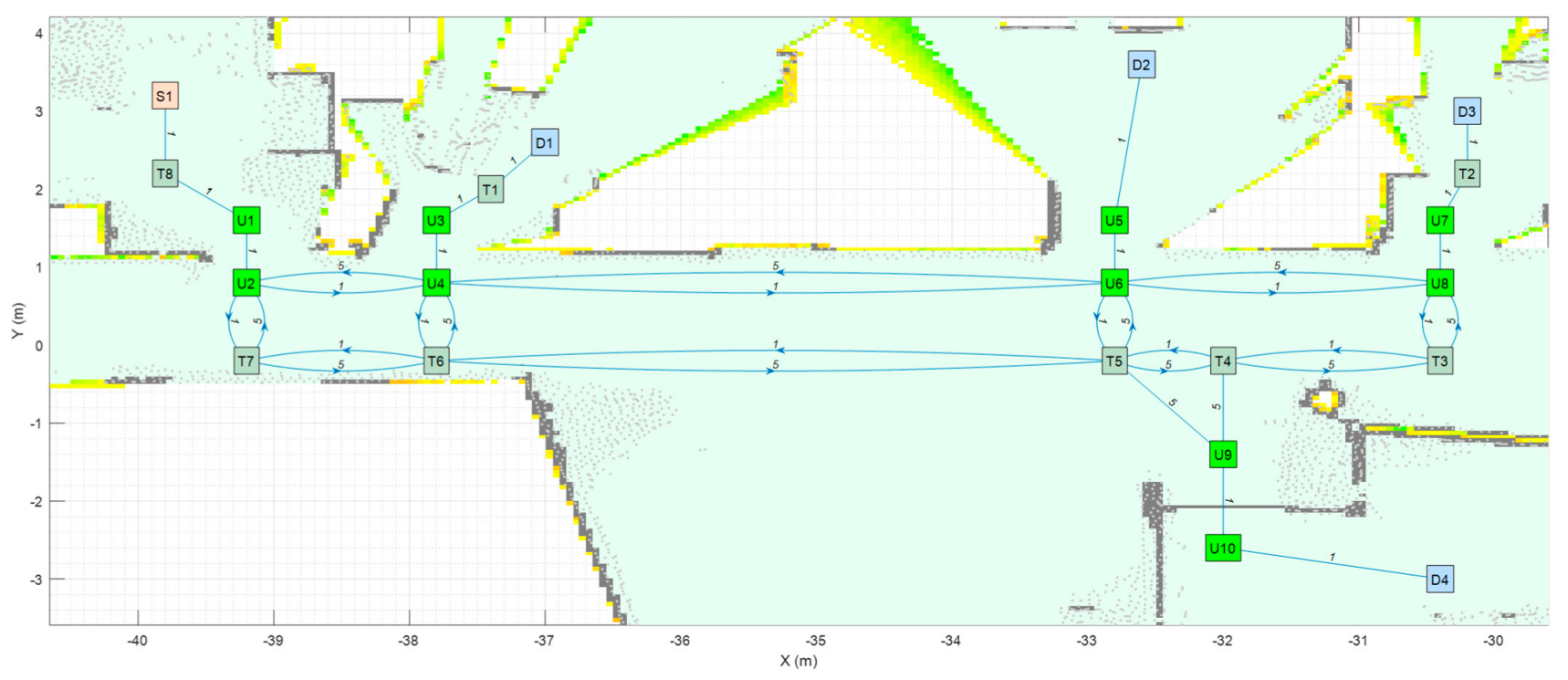Click the U9 node marker
The image size is (1568, 680).
point(1223,454)
